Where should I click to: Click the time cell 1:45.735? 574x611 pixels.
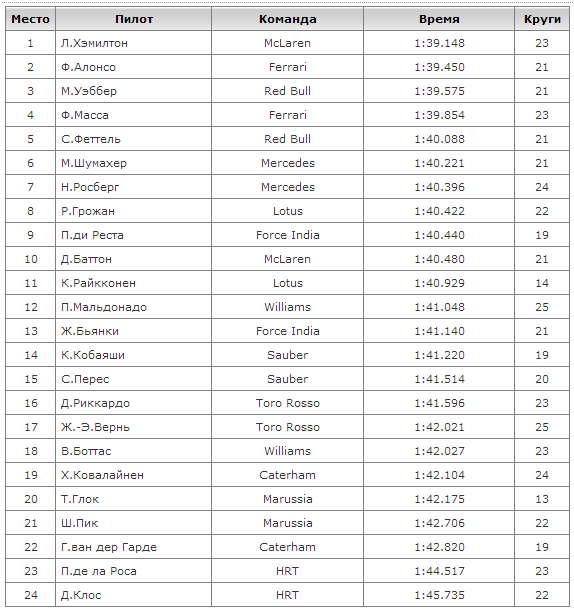[x=439, y=595]
